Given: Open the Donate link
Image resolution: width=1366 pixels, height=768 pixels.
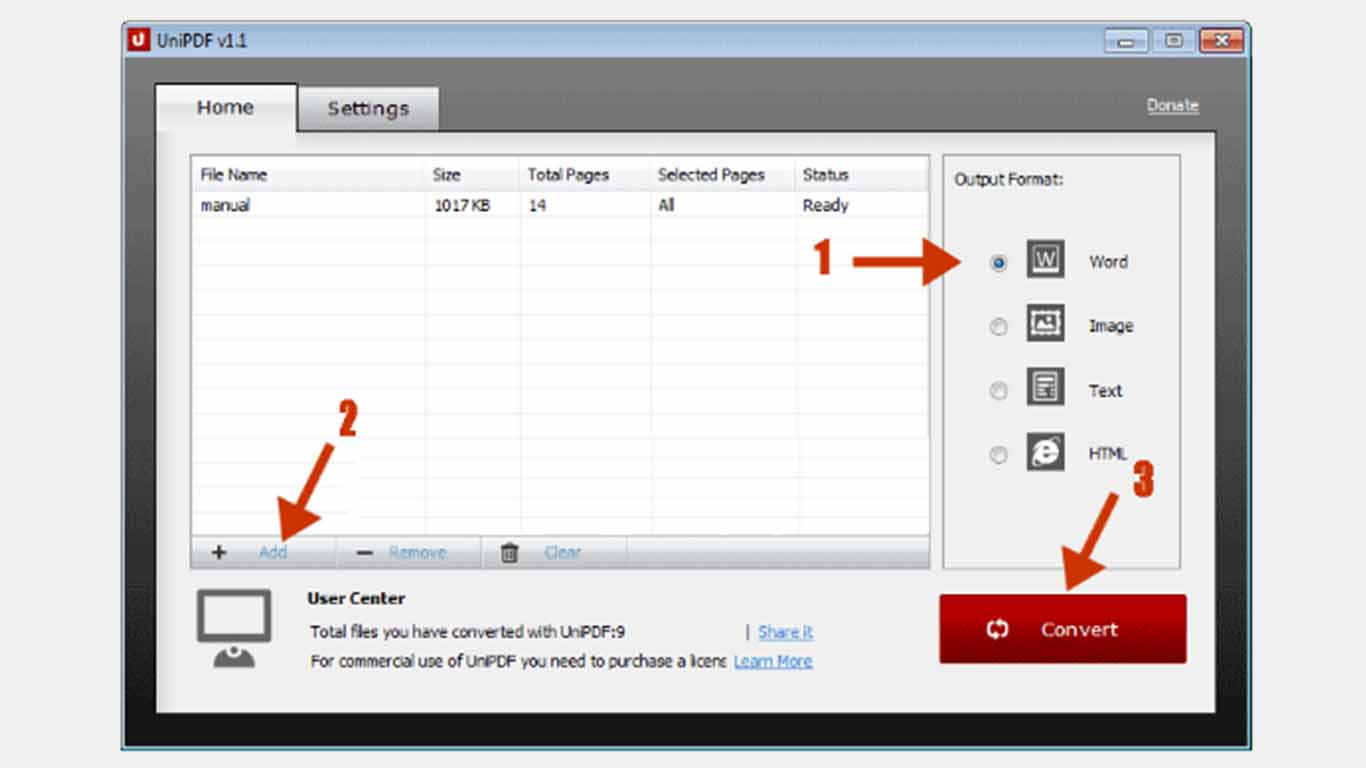Looking at the screenshot, I should pyautogui.click(x=1172, y=105).
